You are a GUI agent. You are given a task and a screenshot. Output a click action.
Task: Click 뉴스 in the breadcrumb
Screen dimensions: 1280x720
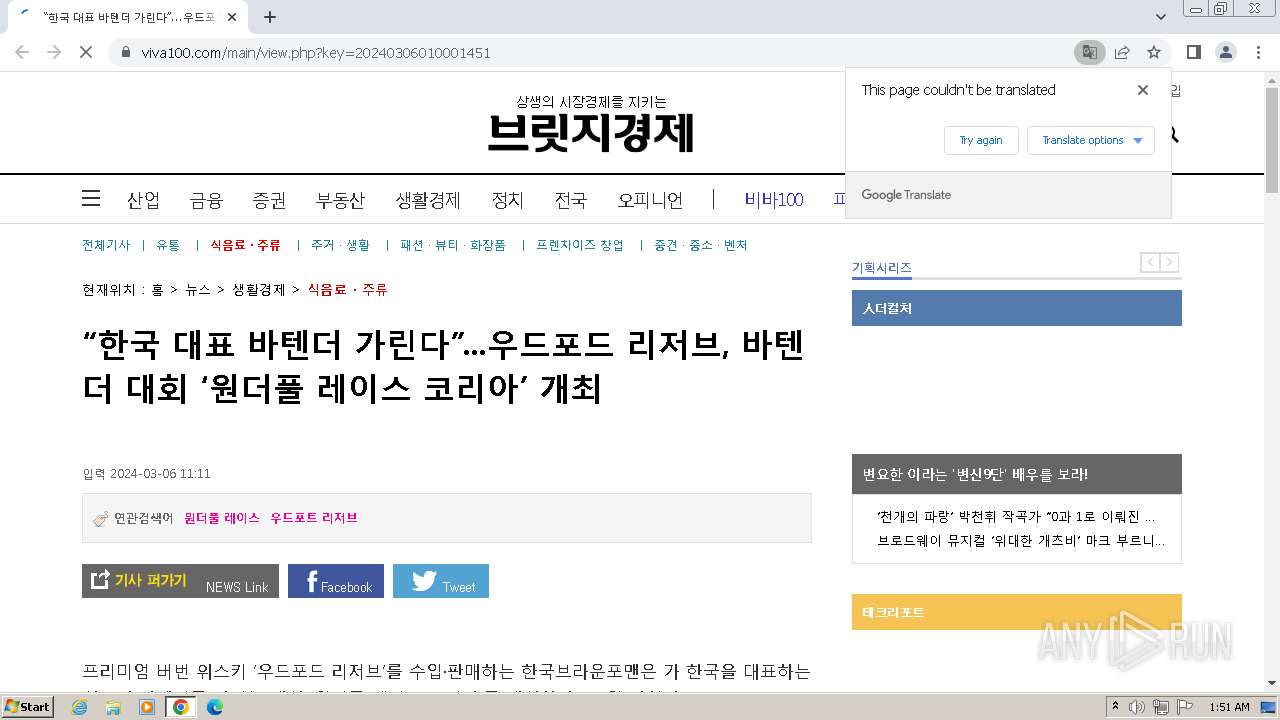click(x=198, y=290)
